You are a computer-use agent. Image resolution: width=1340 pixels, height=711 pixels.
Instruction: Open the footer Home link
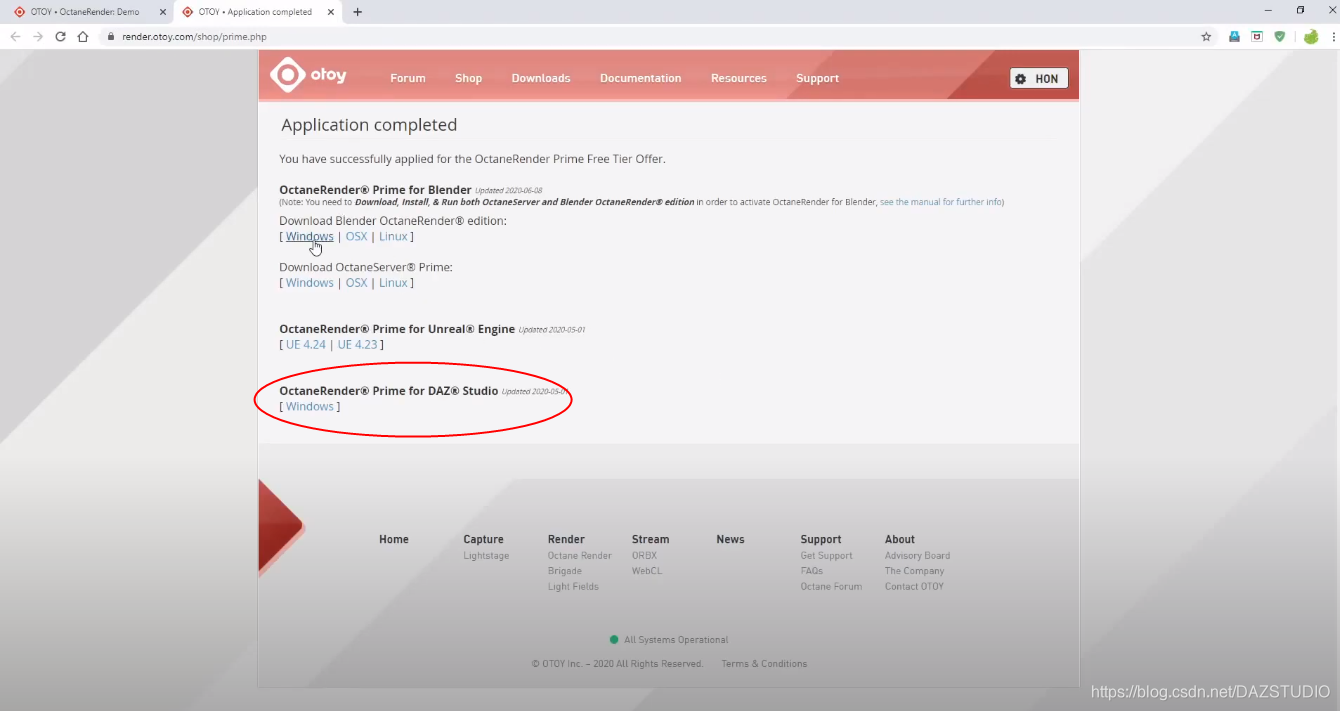pyautogui.click(x=394, y=539)
